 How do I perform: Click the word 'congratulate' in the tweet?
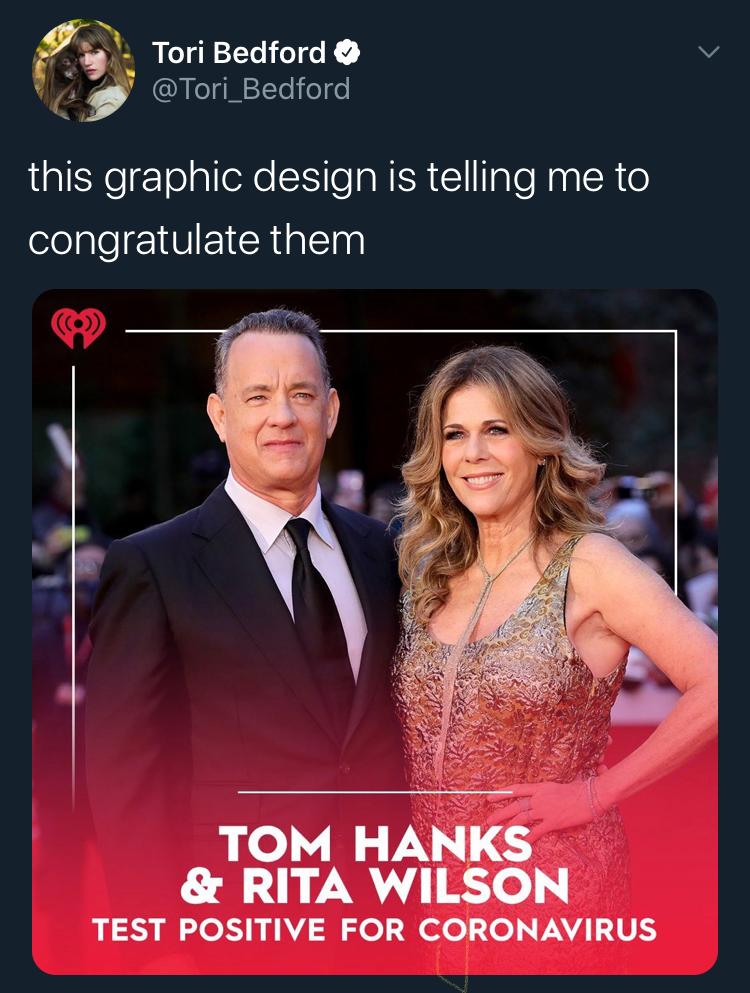pos(144,241)
